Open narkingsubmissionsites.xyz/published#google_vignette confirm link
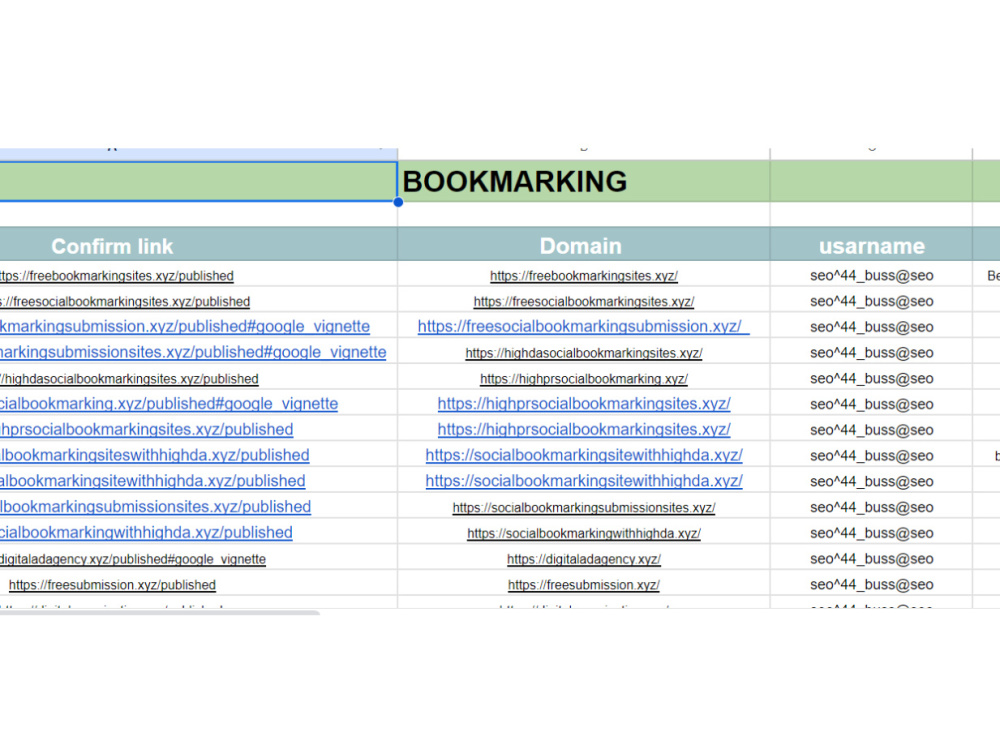 tap(193, 352)
